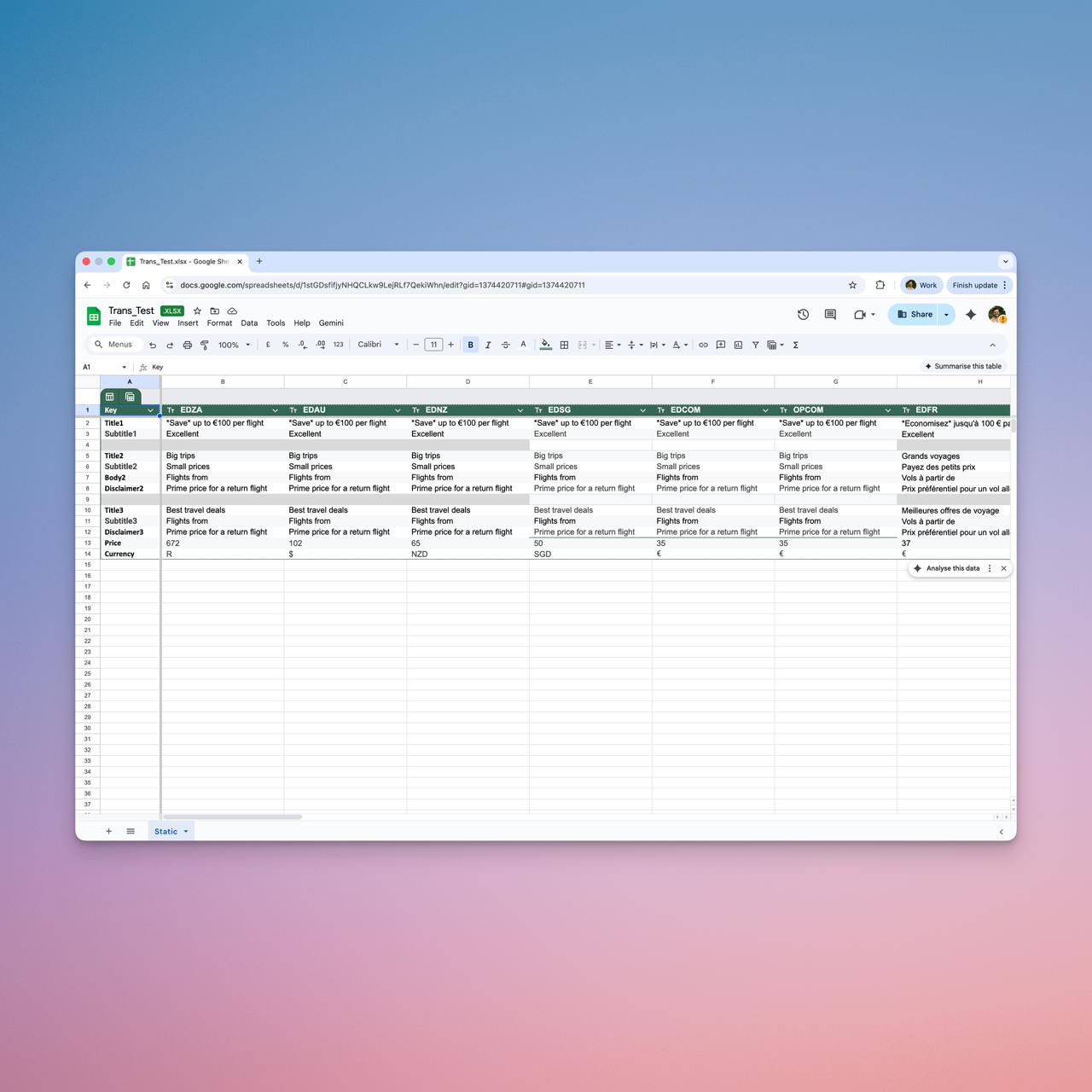Open the 100% zoom dropdown
The height and width of the screenshot is (1092, 1092).
point(234,345)
